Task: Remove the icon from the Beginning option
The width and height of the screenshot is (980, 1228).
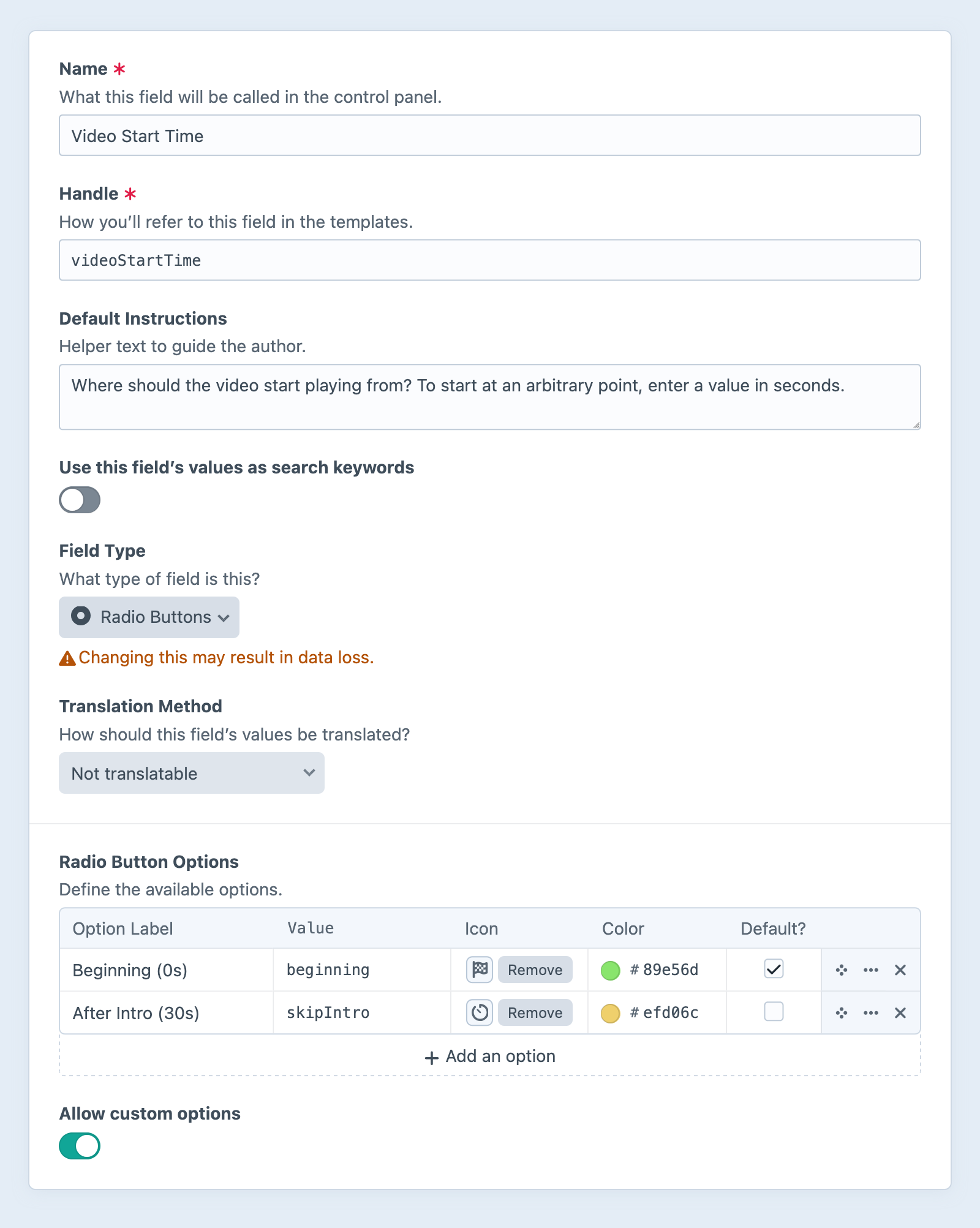Action: point(534,970)
